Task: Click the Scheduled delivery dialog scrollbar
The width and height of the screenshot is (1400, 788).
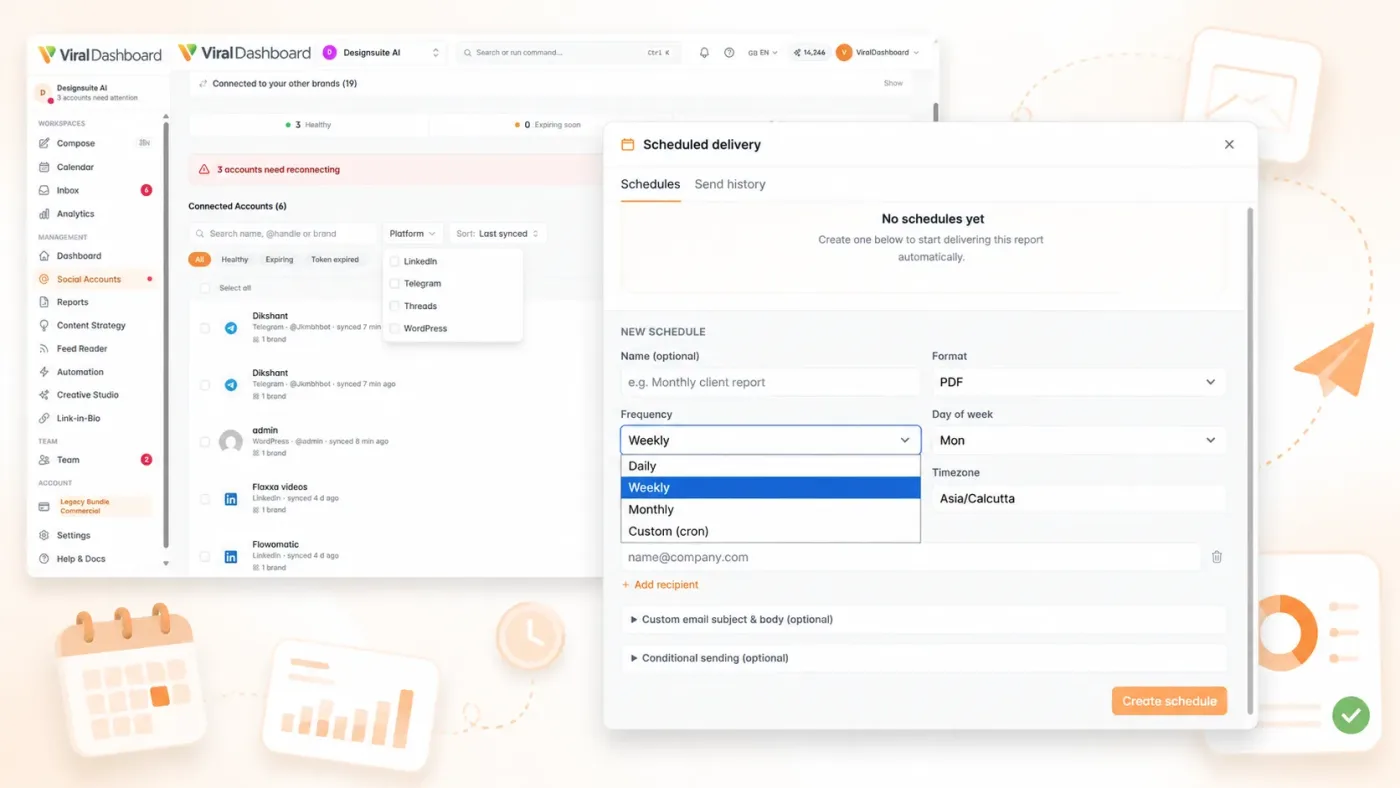Action: click(x=1249, y=460)
